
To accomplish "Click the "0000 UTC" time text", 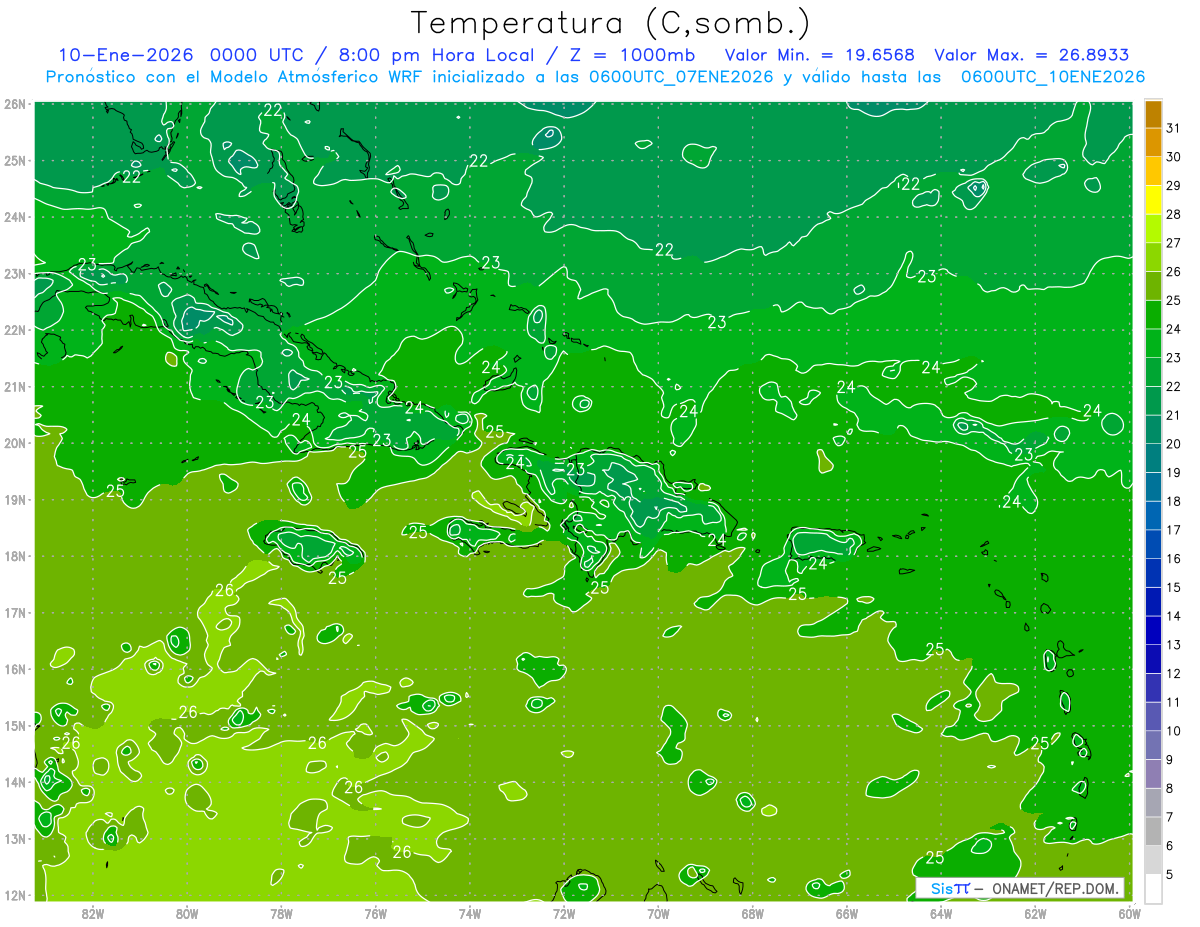I will (258, 55).
